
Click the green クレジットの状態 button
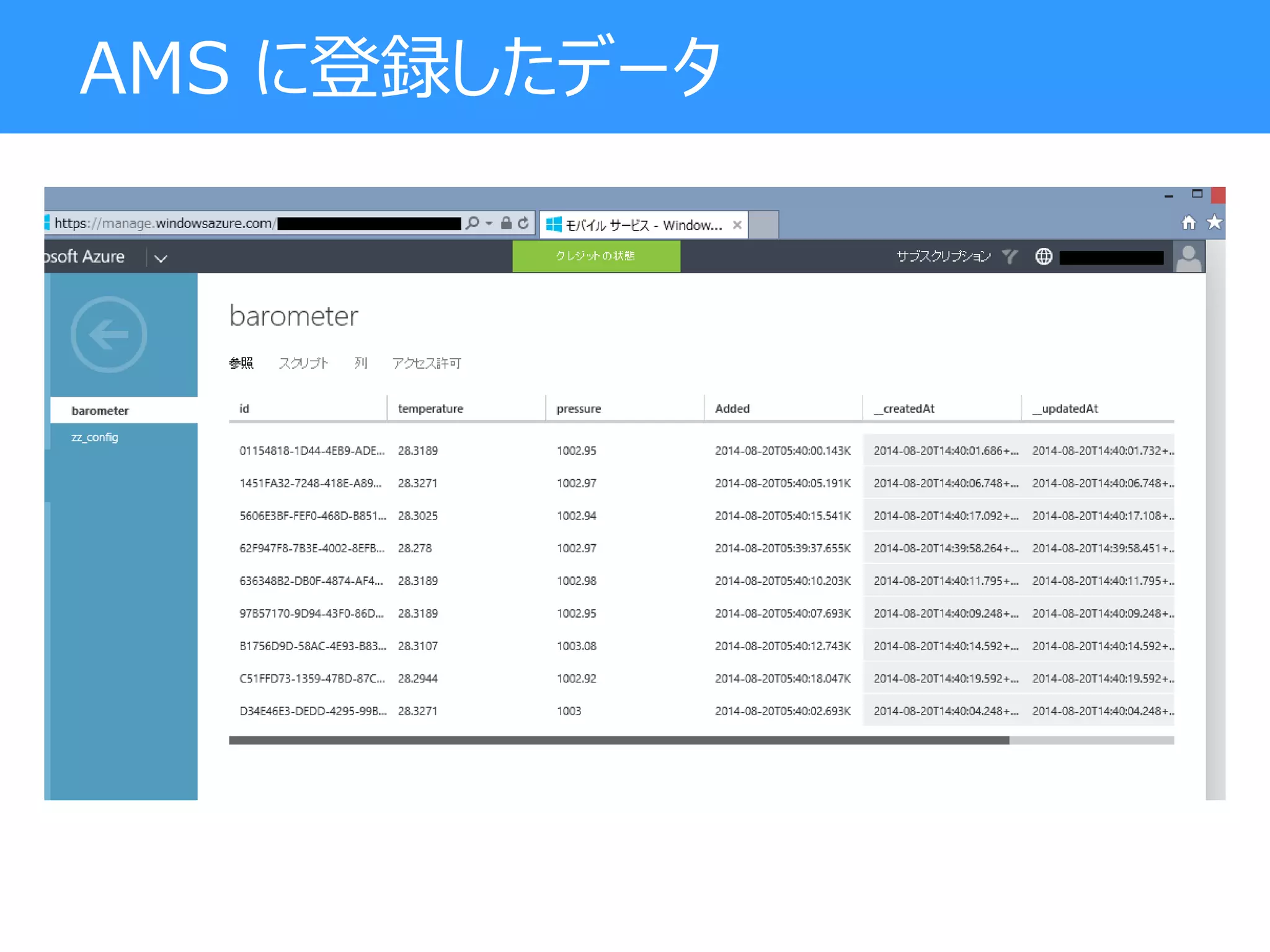pos(596,256)
